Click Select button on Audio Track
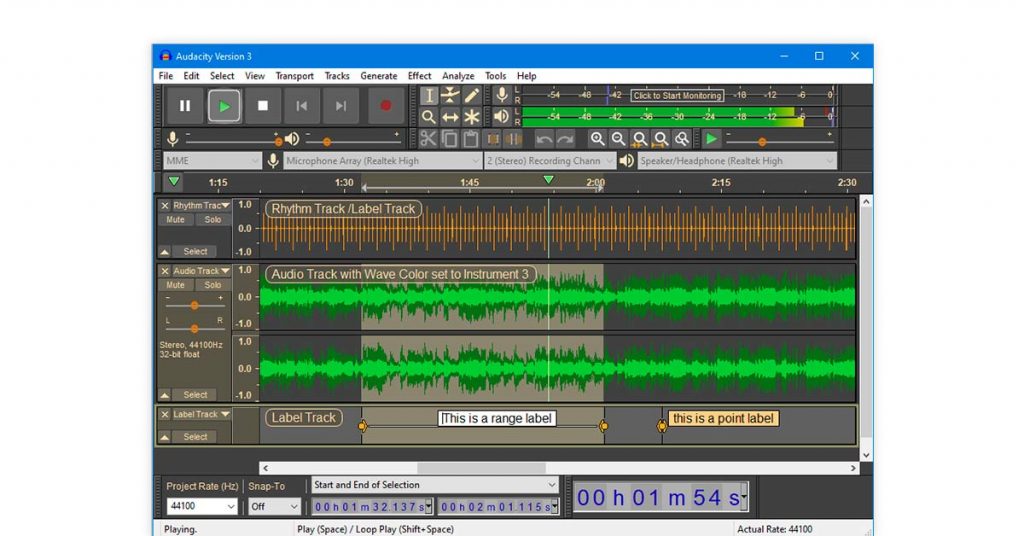 click(195, 395)
